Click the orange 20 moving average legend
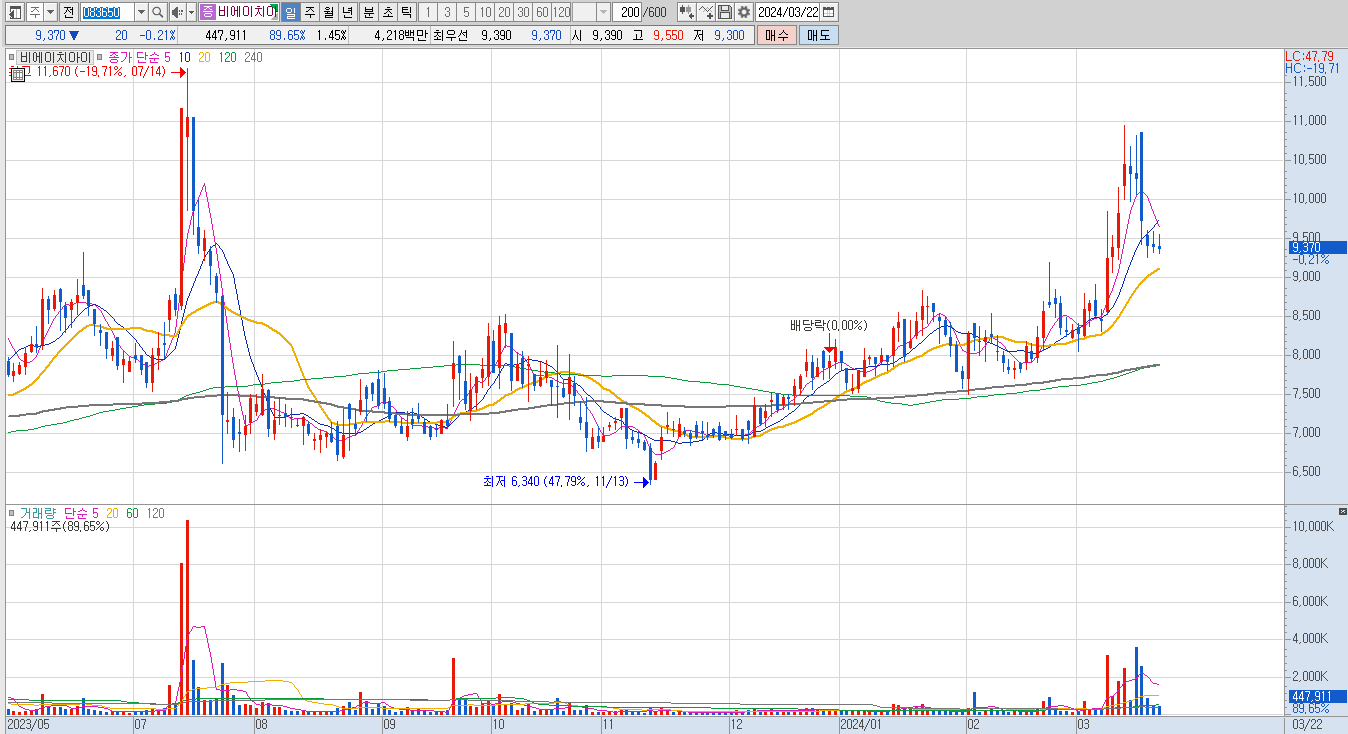This screenshot has height=734, width=1348. [x=204, y=57]
